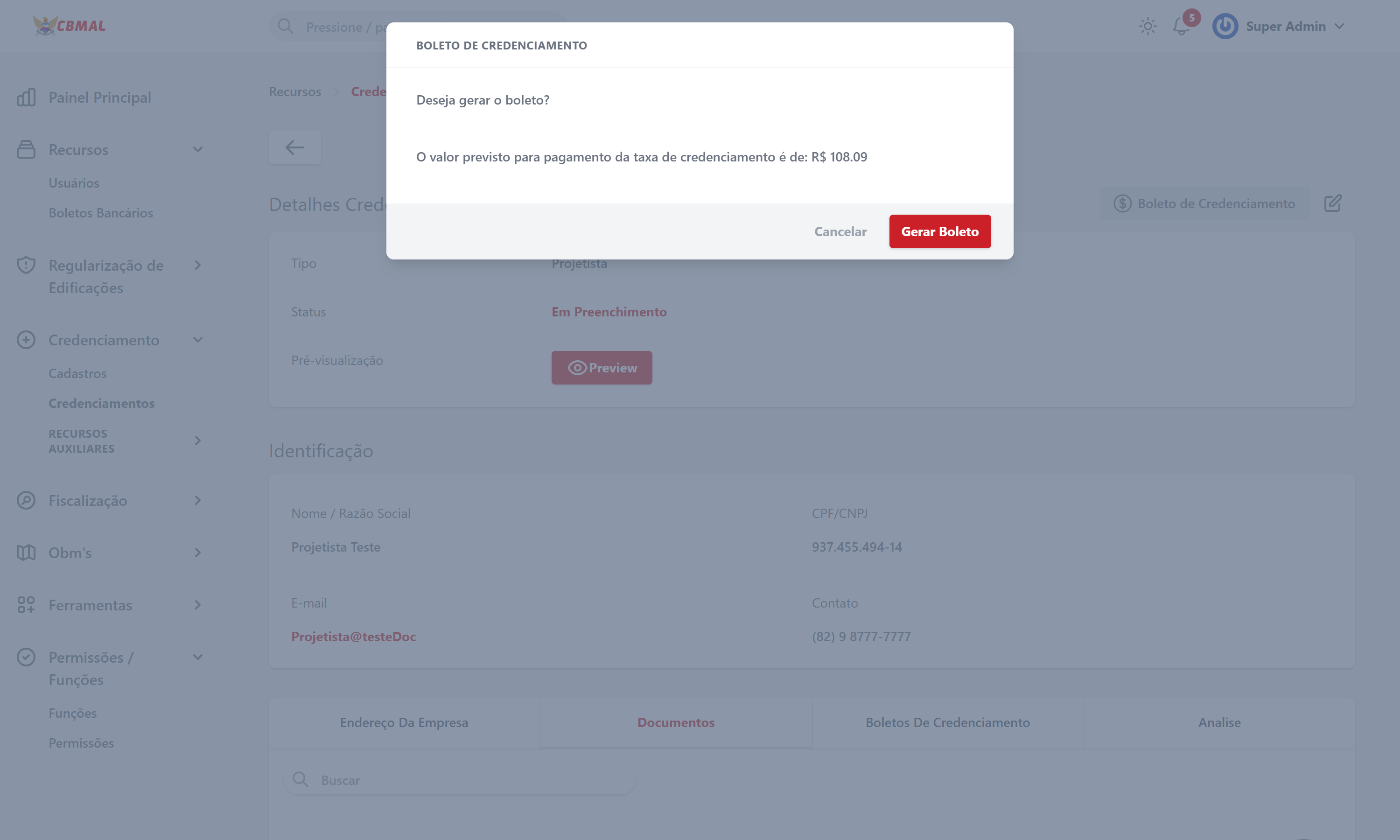Toggle light/dark theme sun icon

click(1148, 27)
